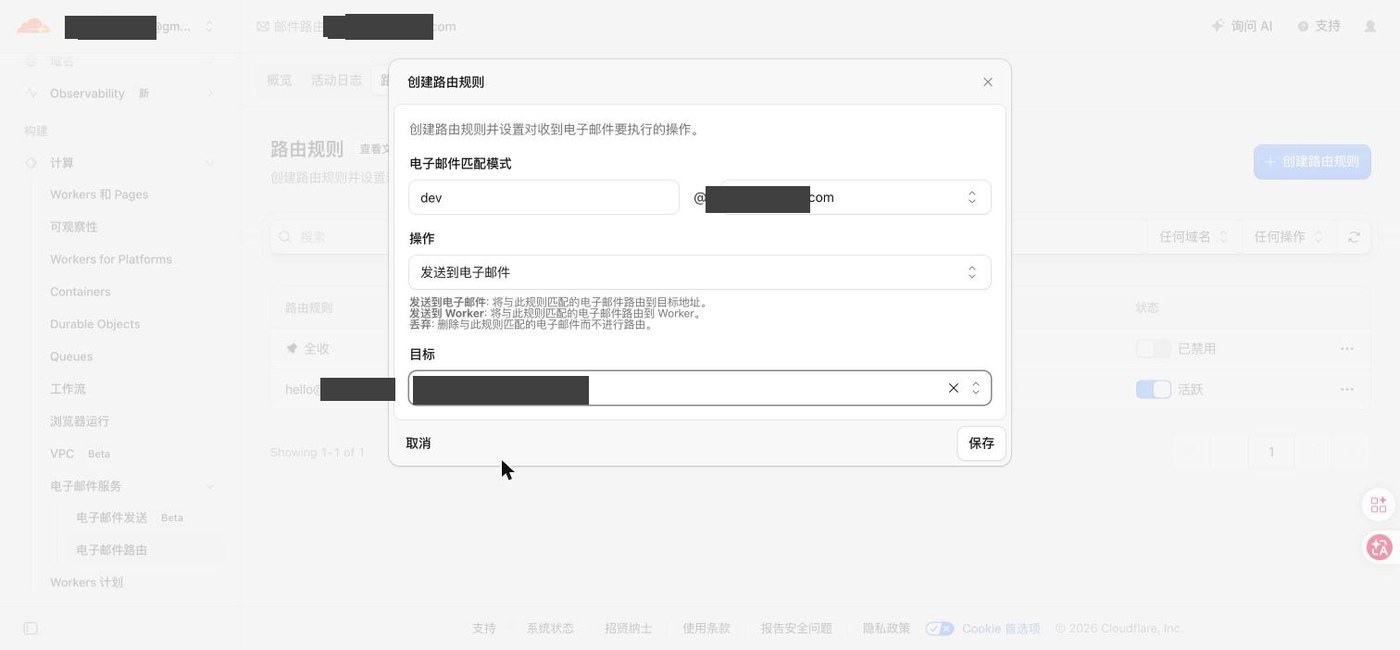Image resolution: width=1400 pixels, height=650 pixels.
Task: Click the 创建路由规则 button behind dialog
Action: coord(1312,161)
